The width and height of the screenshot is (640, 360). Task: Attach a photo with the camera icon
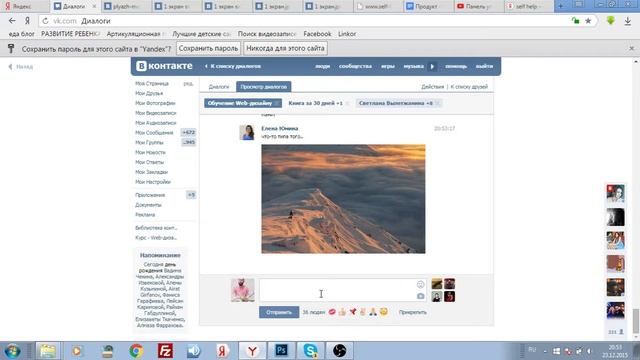pyautogui.click(x=420, y=296)
